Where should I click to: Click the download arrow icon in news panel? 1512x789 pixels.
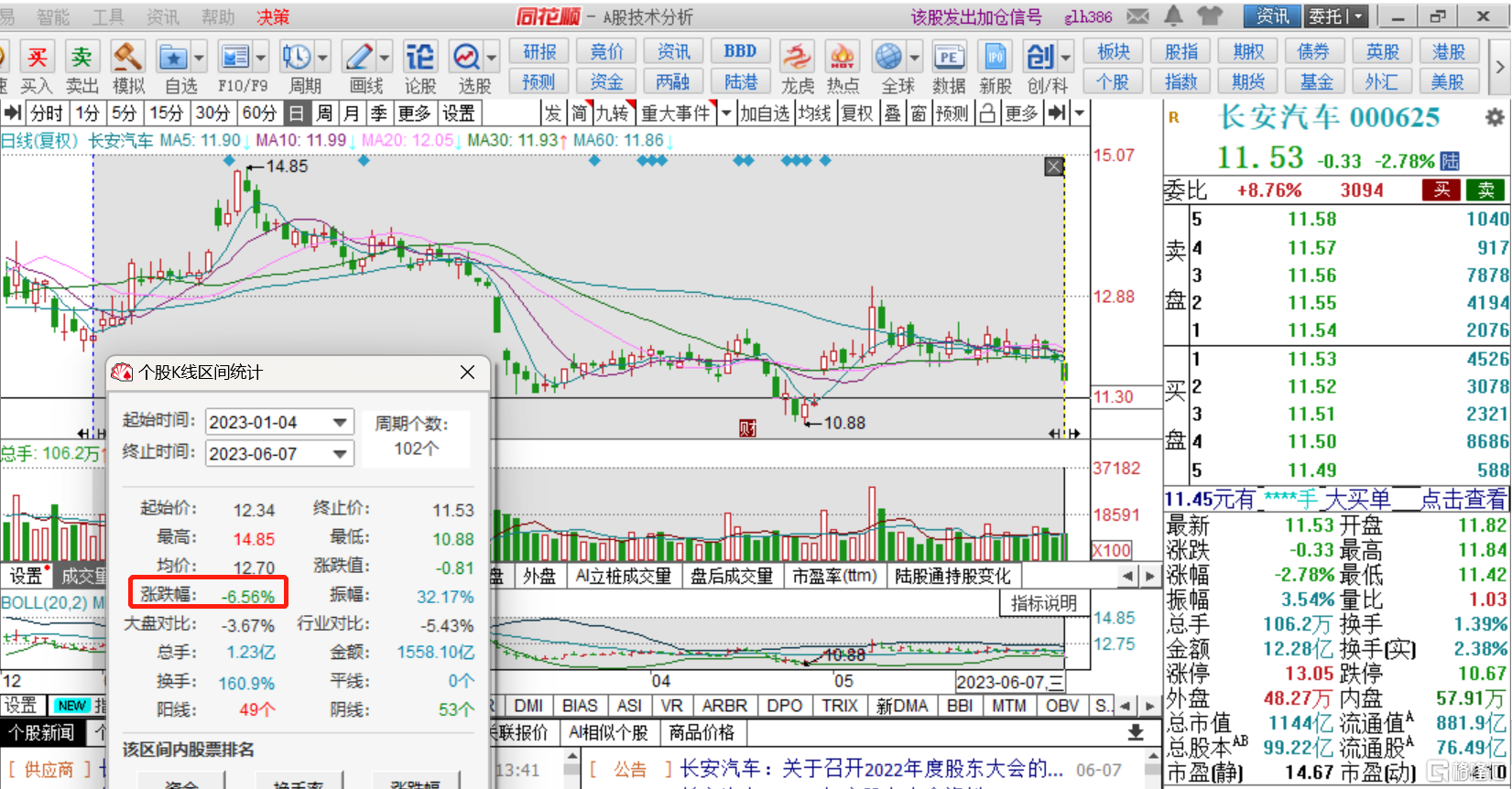(x=1136, y=732)
